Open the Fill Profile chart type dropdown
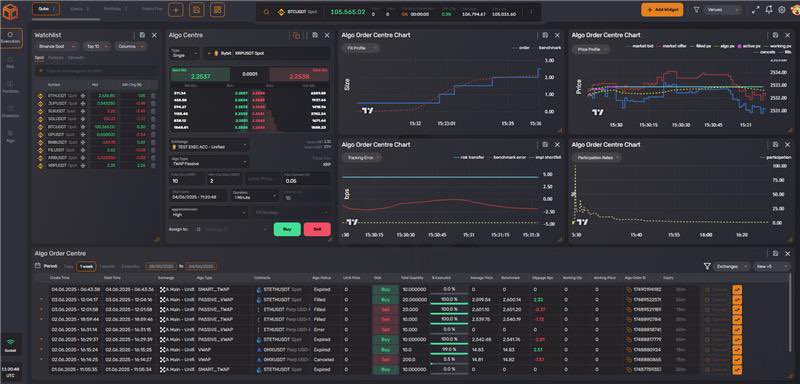Screen dimensions: 800x384 (x=360, y=48)
